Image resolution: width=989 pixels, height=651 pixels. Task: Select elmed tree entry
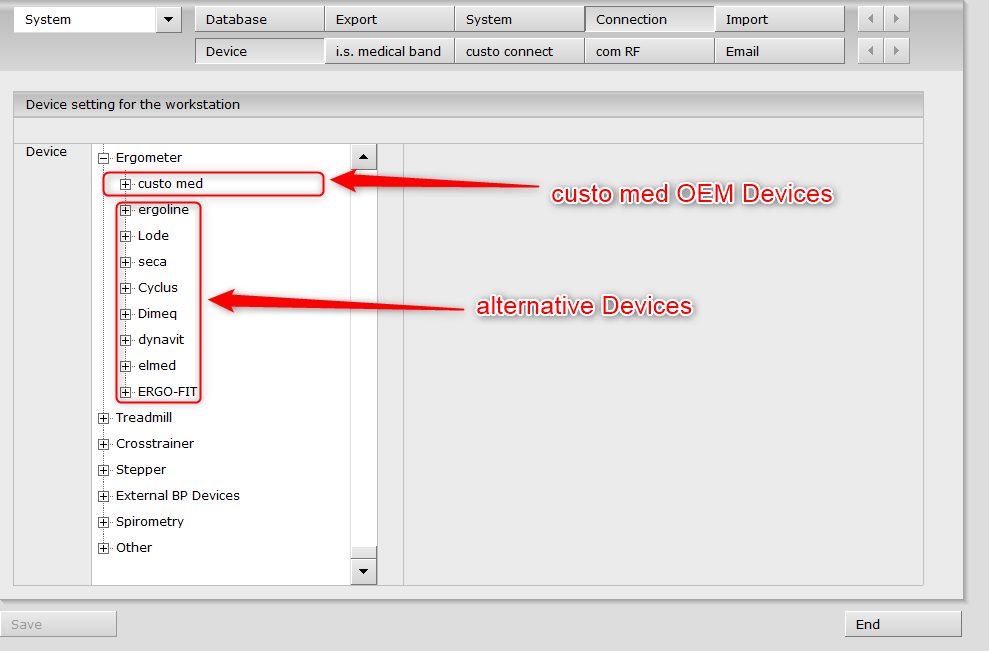(156, 366)
